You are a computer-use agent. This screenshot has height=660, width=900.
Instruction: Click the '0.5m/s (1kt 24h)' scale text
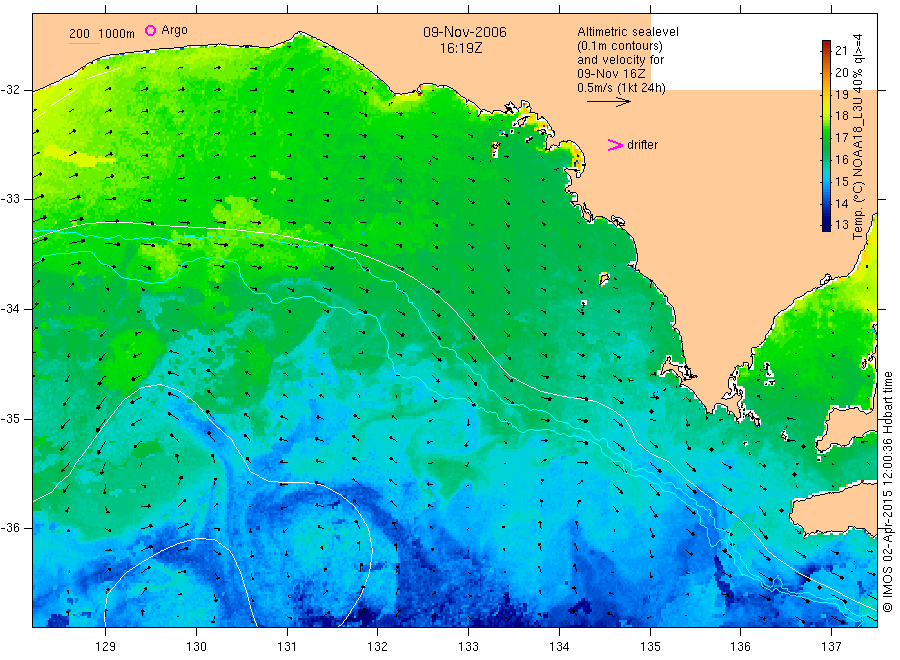pyautogui.click(x=622, y=88)
